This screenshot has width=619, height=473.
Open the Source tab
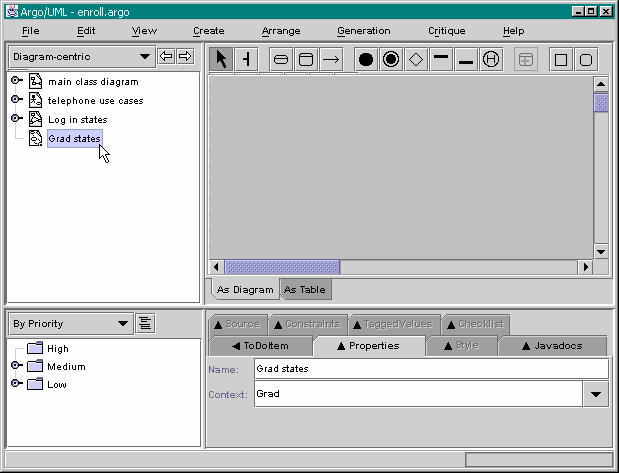point(237,325)
